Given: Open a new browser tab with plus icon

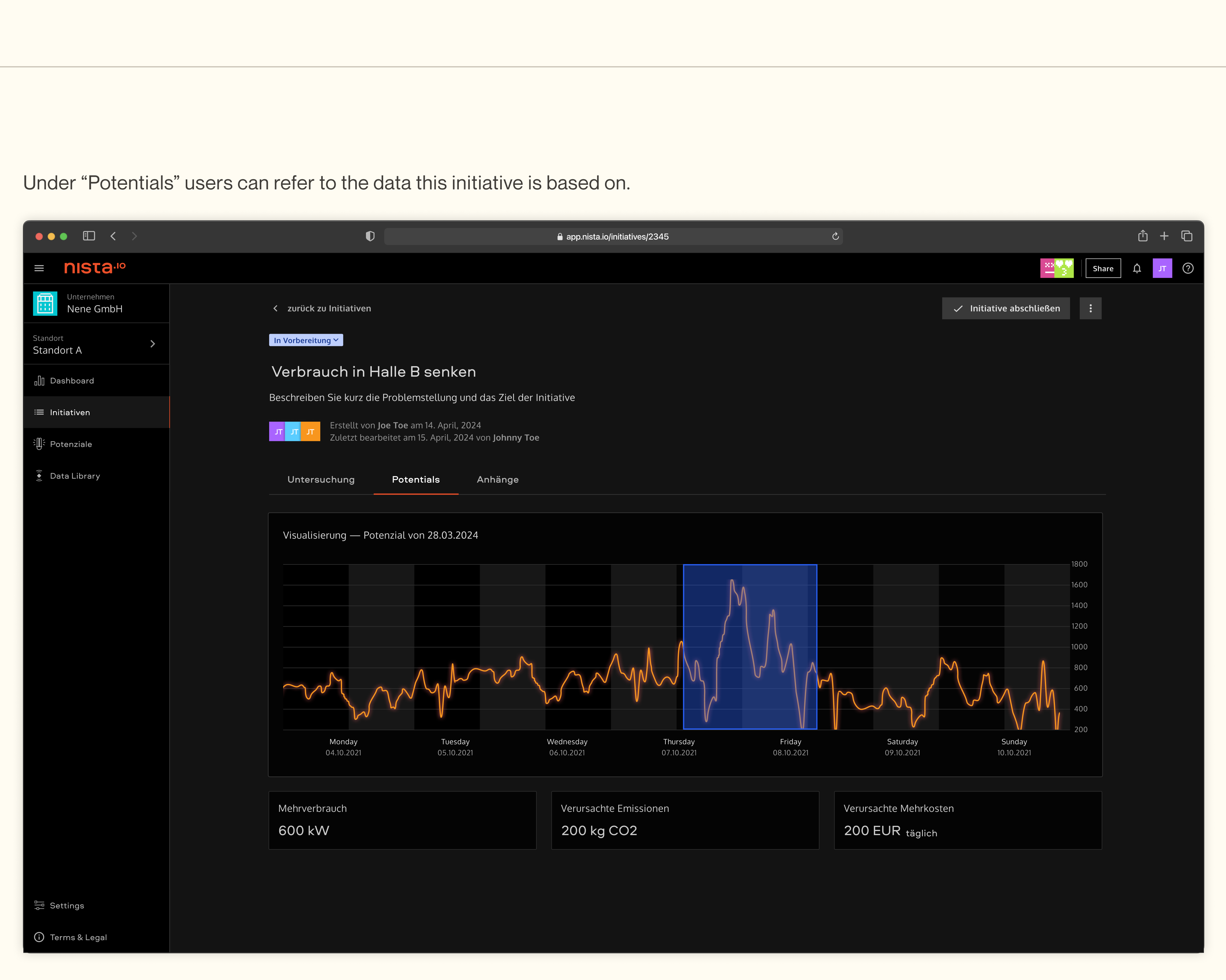Looking at the screenshot, I should point(1164,236).
